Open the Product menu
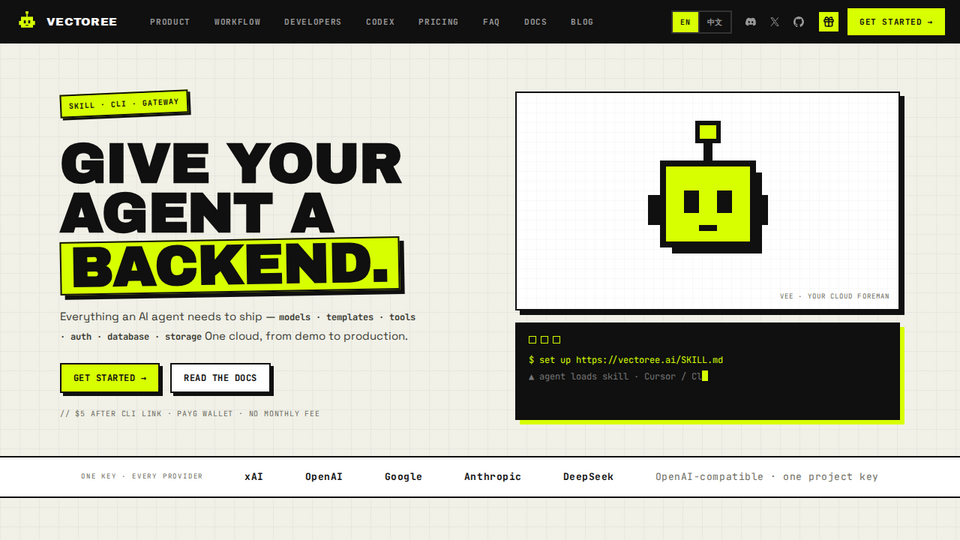The height and width of the screenshot is (540, 960). pos(170,21)
